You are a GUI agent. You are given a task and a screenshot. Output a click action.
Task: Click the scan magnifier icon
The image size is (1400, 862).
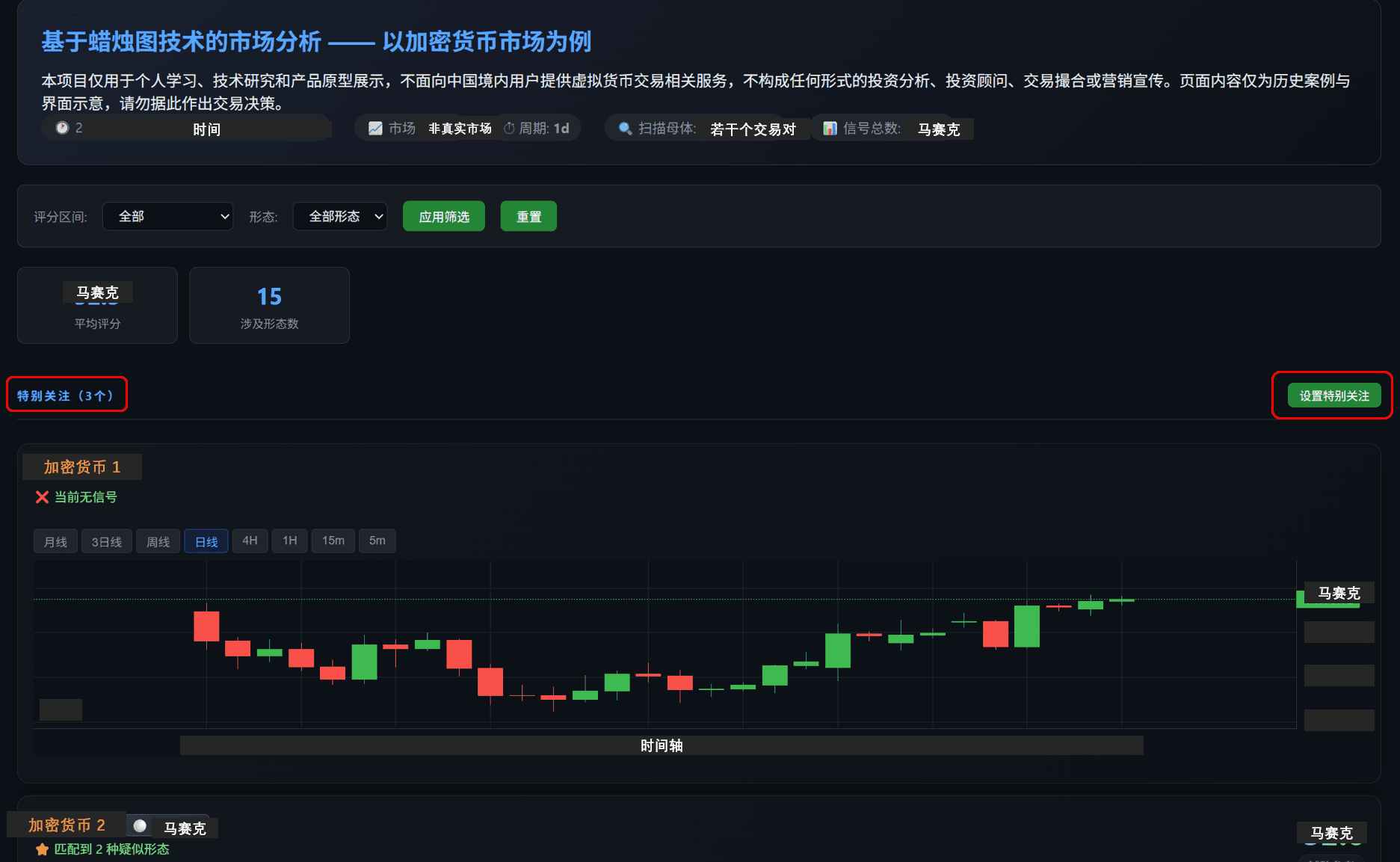[x=625, y=129]
